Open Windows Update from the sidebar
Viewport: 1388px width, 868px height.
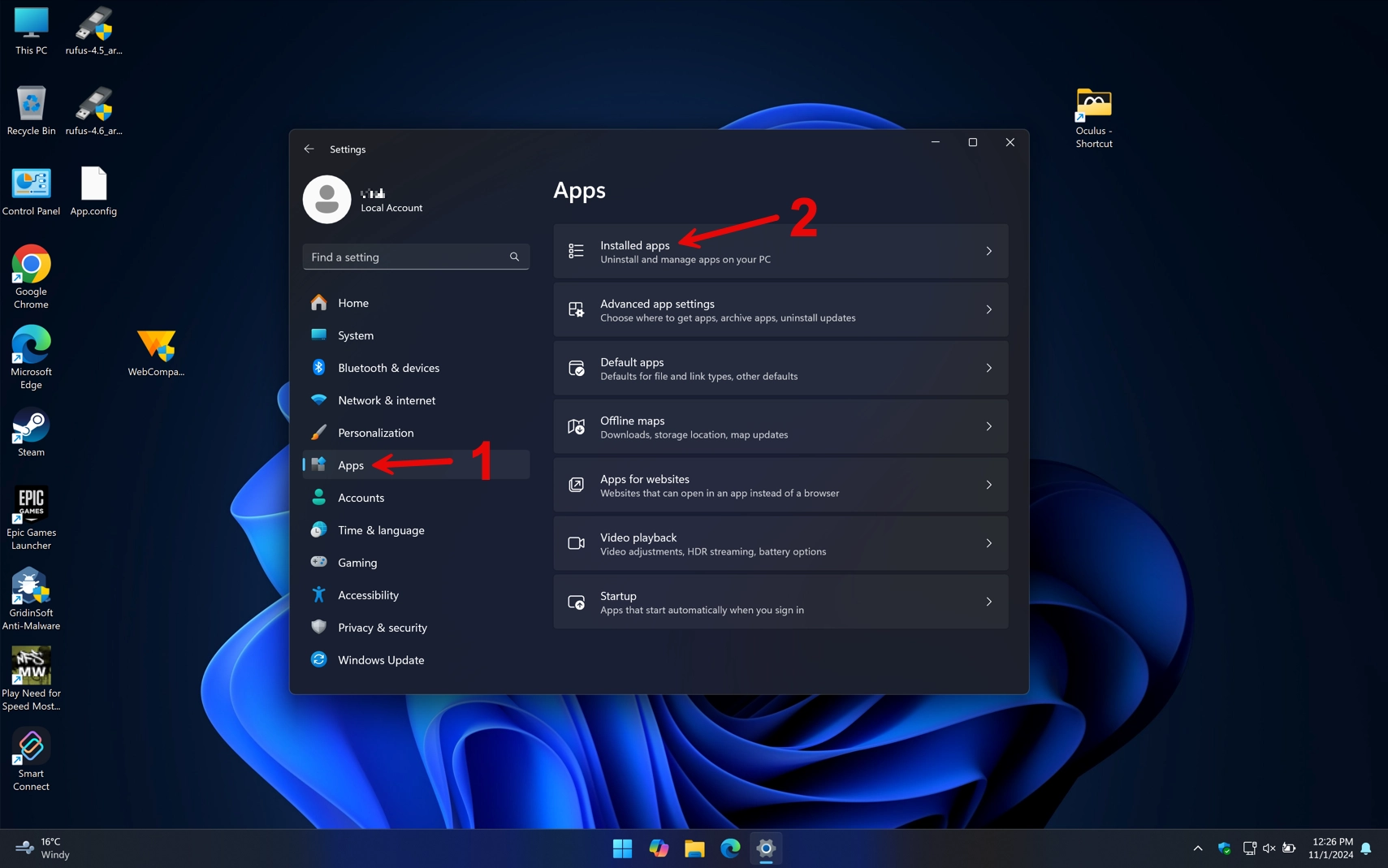pyautogui.click(x=381, y=659)
